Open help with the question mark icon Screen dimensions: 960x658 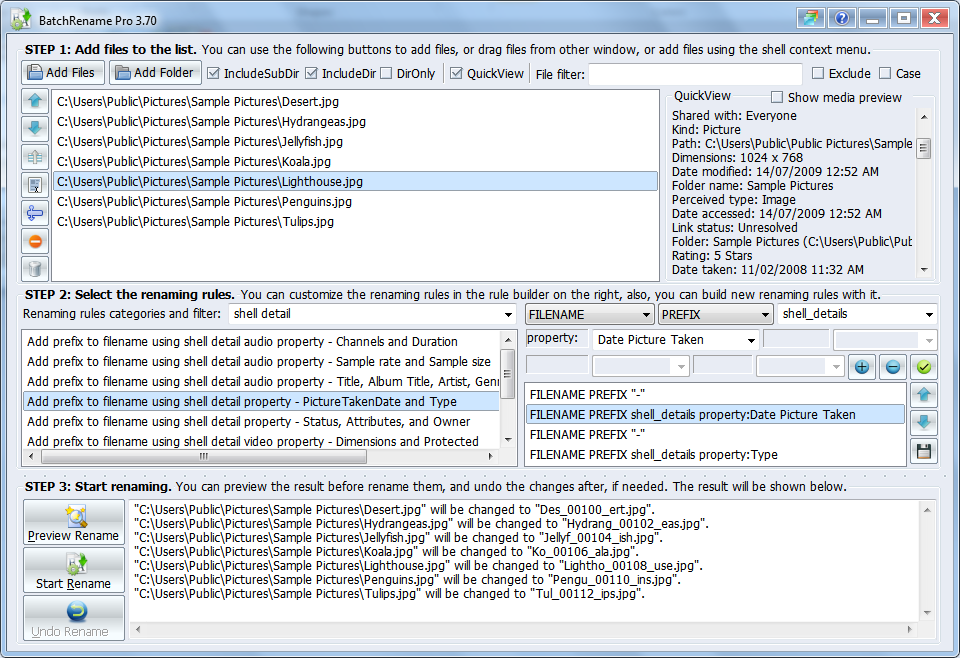tap(842, 18)
